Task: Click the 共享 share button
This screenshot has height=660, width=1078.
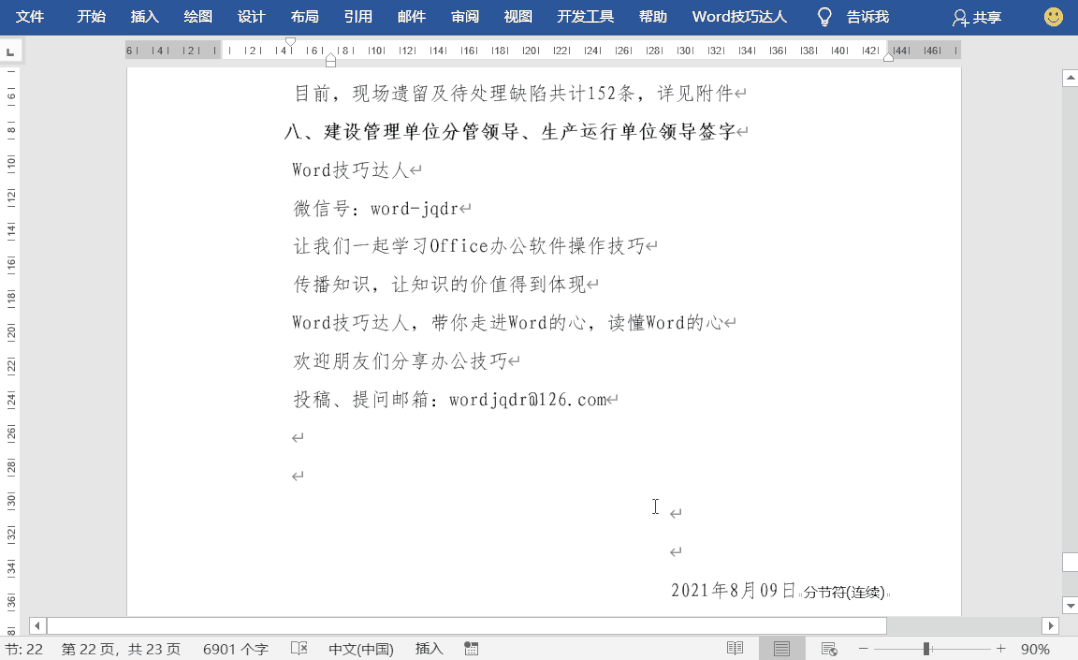Action: point(977,17)
